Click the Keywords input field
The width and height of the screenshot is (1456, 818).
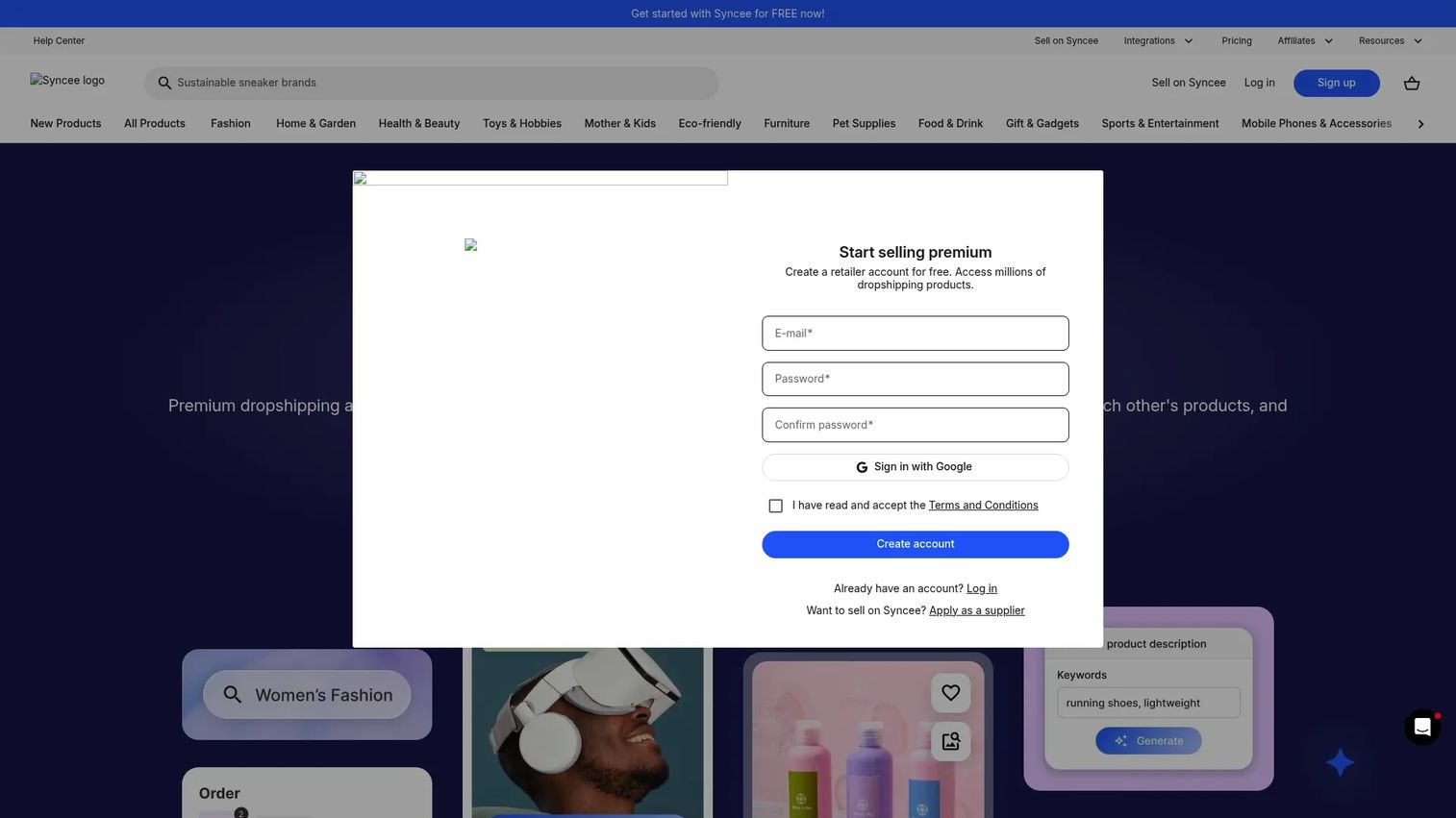coord(1148,703)
